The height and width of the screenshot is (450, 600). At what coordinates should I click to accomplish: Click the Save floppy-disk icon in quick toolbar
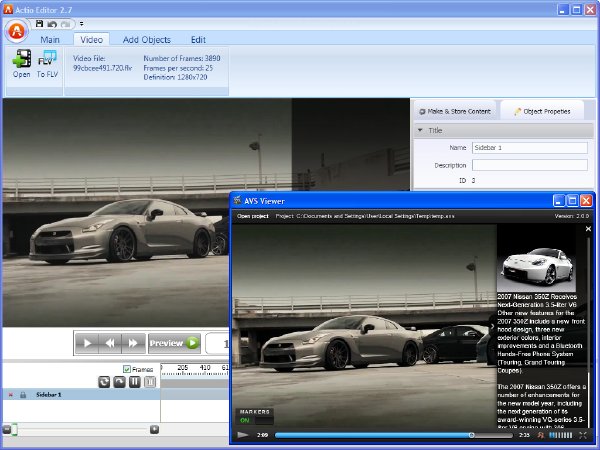(x=39, y=24)
